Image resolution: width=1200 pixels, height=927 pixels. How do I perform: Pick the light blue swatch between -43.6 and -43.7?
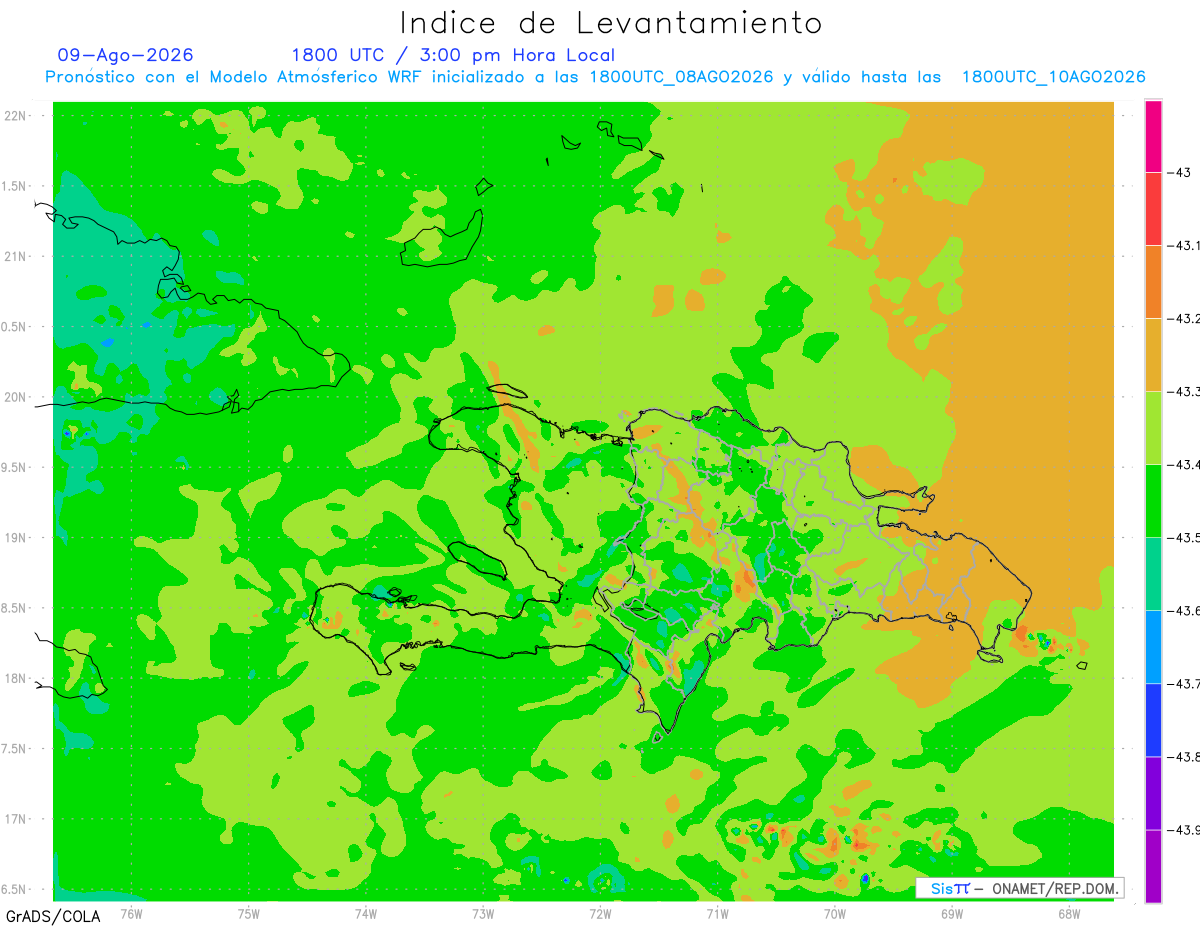point(1153,647)
